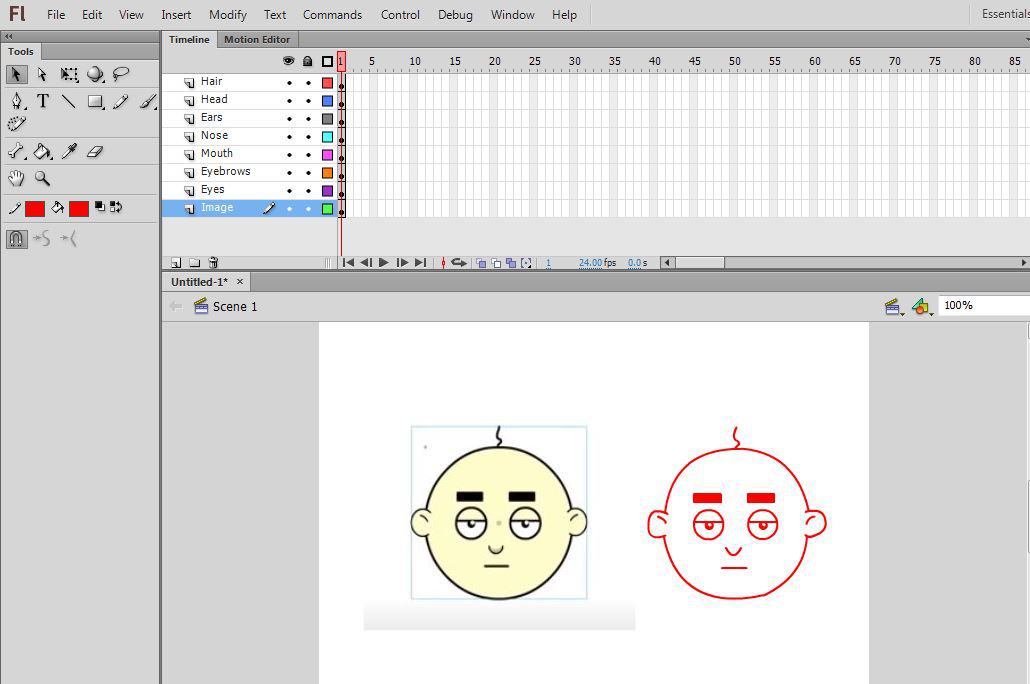Open the stage zoom percentage dropdown
Viewport: 1030px width, 684px height.
(983, 306)
